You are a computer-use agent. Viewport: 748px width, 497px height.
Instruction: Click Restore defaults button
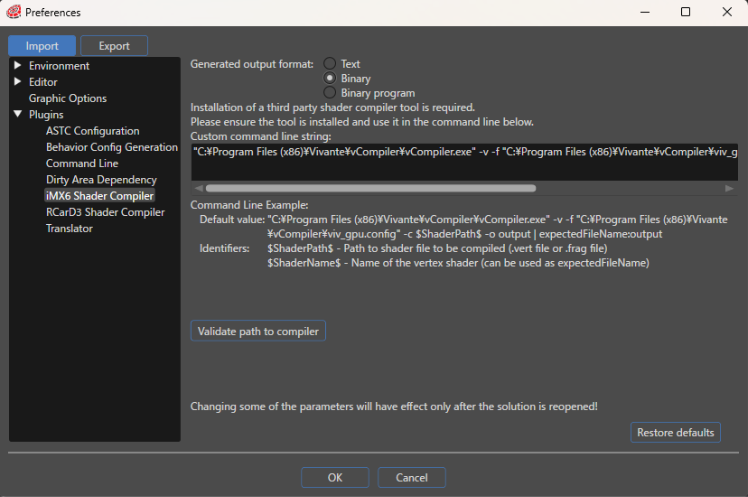pyautogui.click(x=675, y=433)
